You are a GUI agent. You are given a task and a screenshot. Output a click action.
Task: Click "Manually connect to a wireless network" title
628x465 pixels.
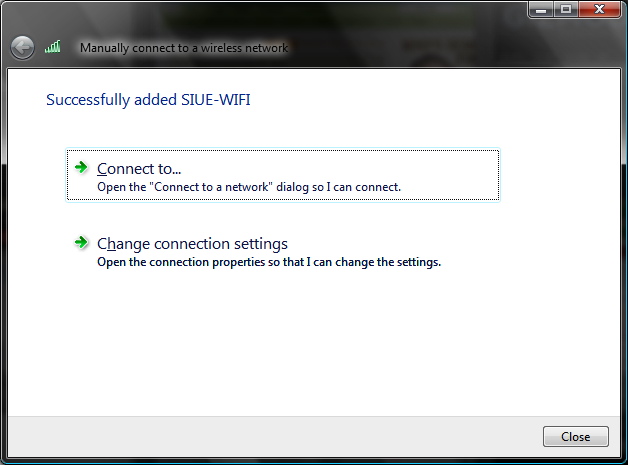click(x=183, y=47)
